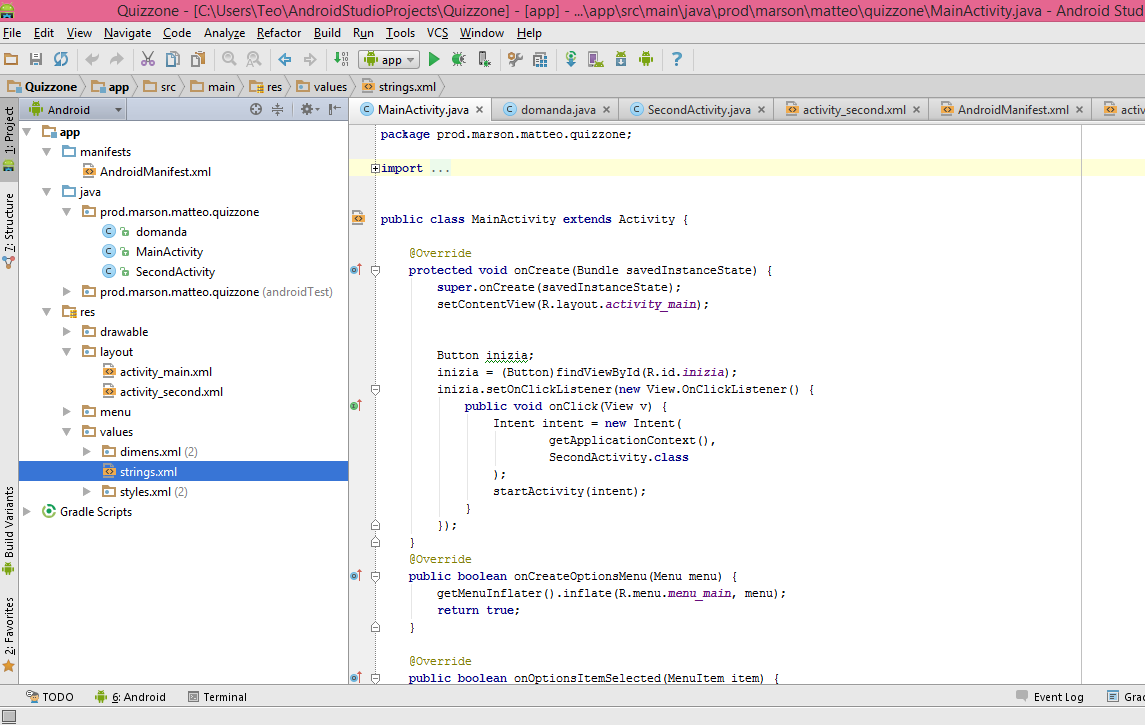This screenshot has width=1145, height=725.
Task: Toggle the 7: Structure tool window stripe button
Action: coord(9,230)
